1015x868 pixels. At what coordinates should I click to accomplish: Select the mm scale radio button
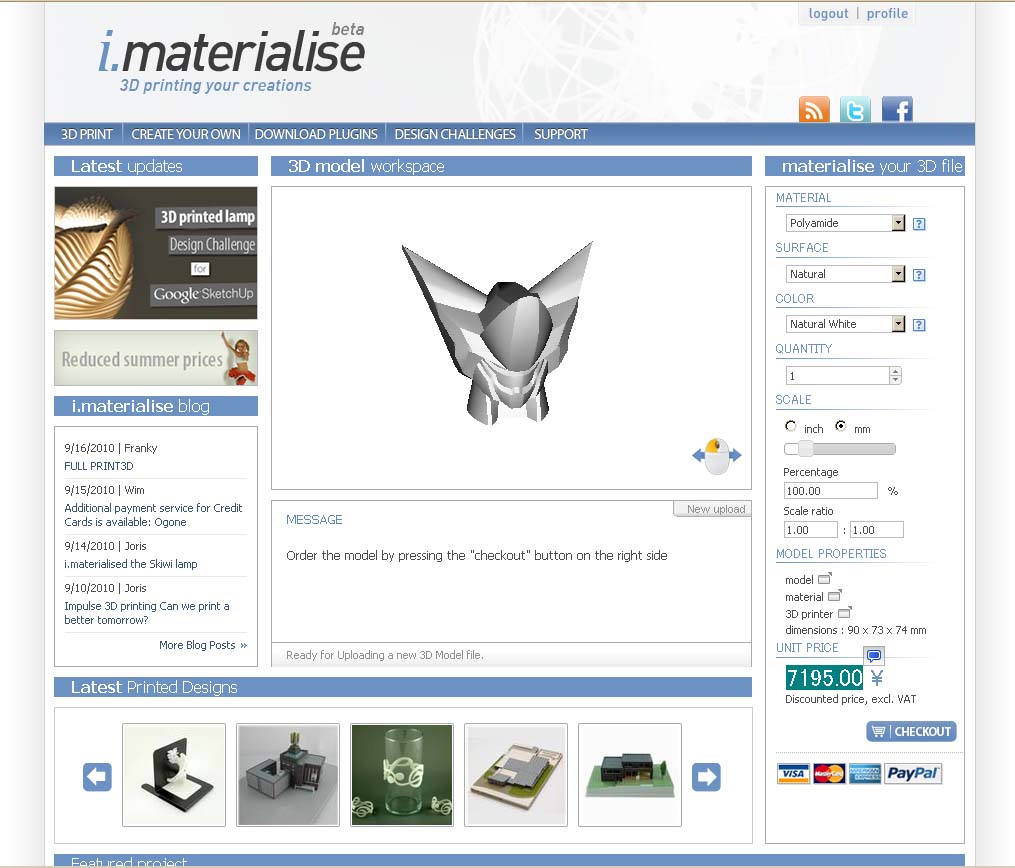(840, 426)
